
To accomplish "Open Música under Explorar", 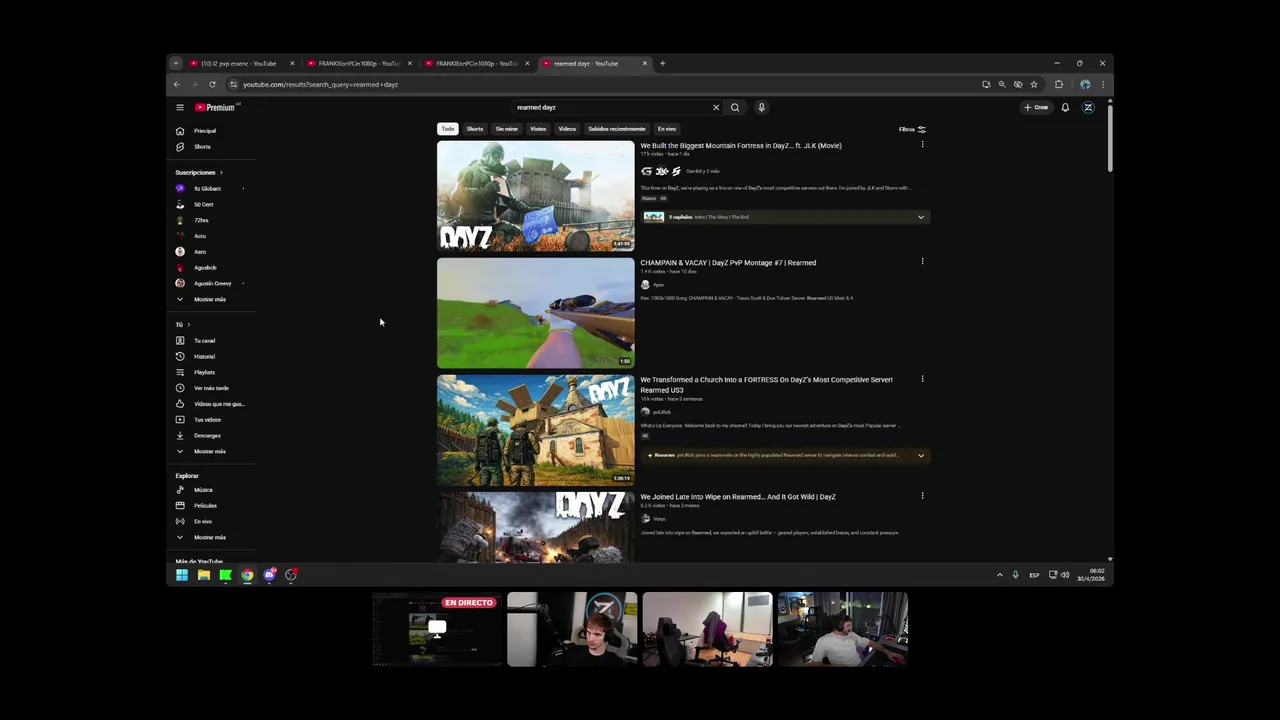I will 203,490.
